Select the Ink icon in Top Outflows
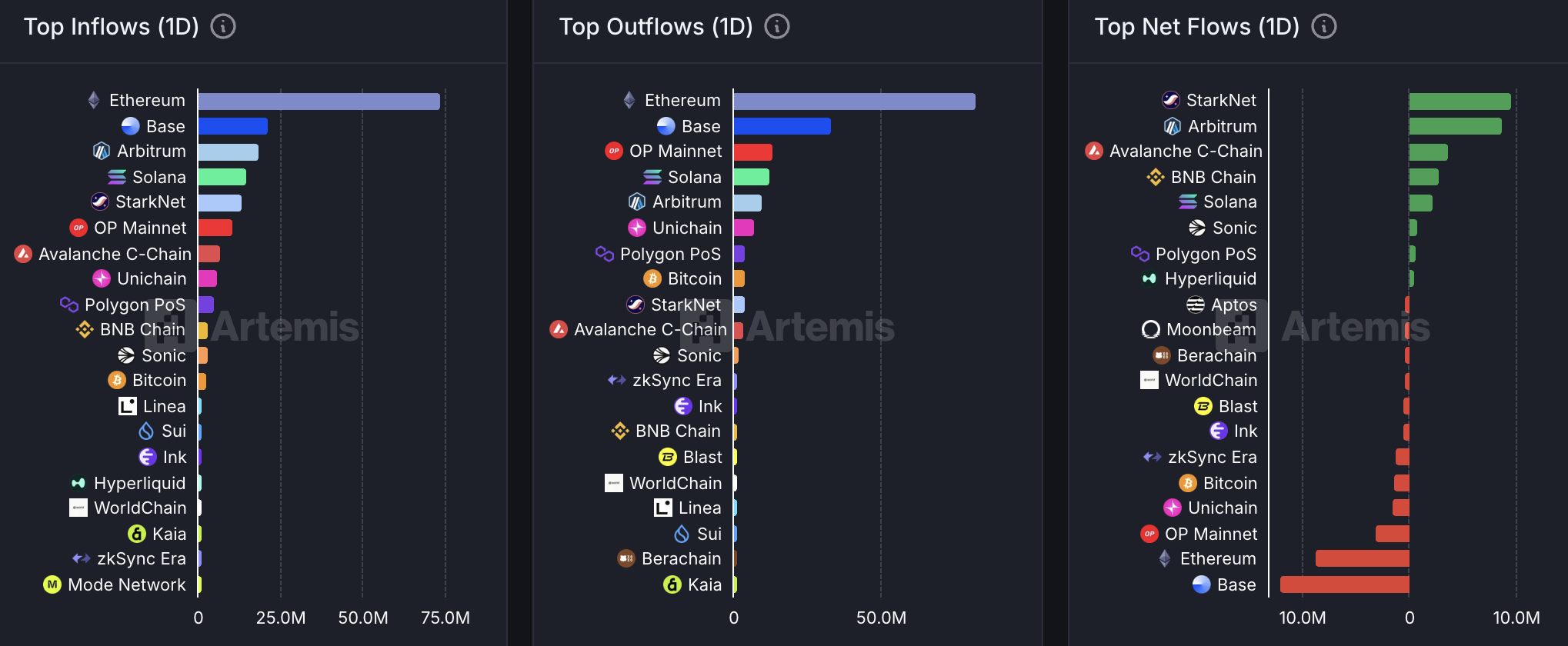1568x646 pixels. [683, 406]
